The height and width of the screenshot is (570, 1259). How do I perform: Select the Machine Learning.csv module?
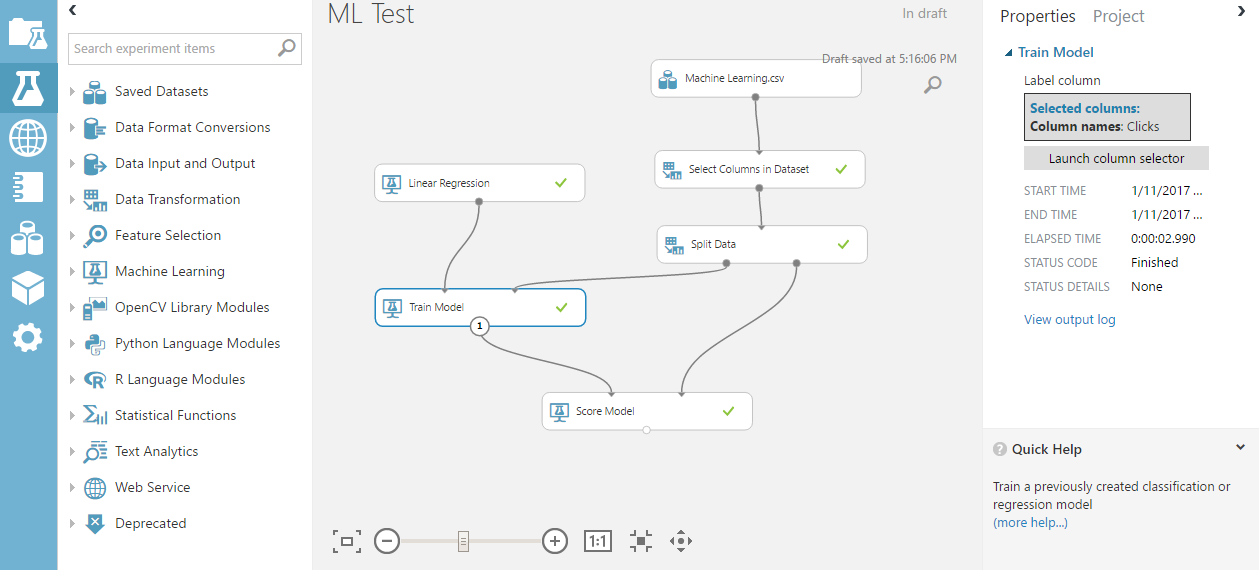(x=756, y=78)
